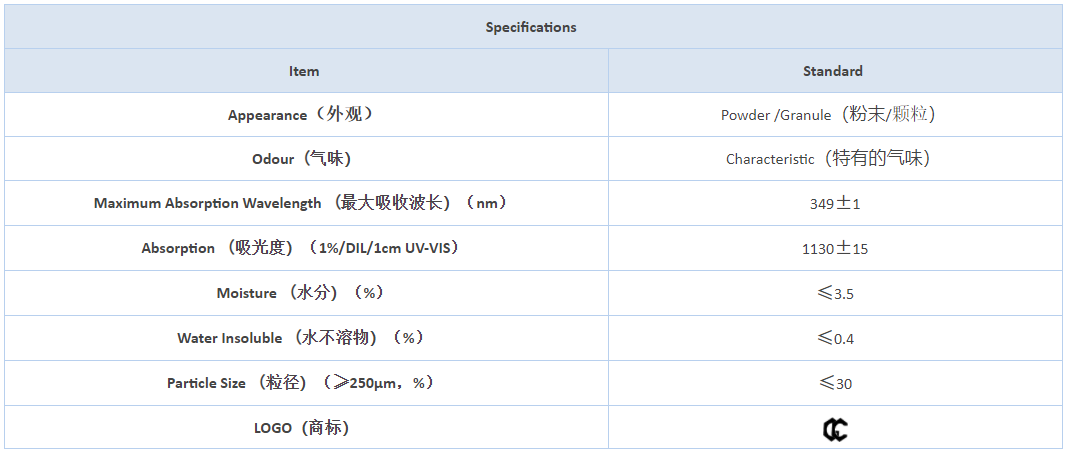The width and height of the screenshot is (1067, 453).
Task: Click the CC logo trademark icon
Action: pyautogui.click(x=835, y=430)
